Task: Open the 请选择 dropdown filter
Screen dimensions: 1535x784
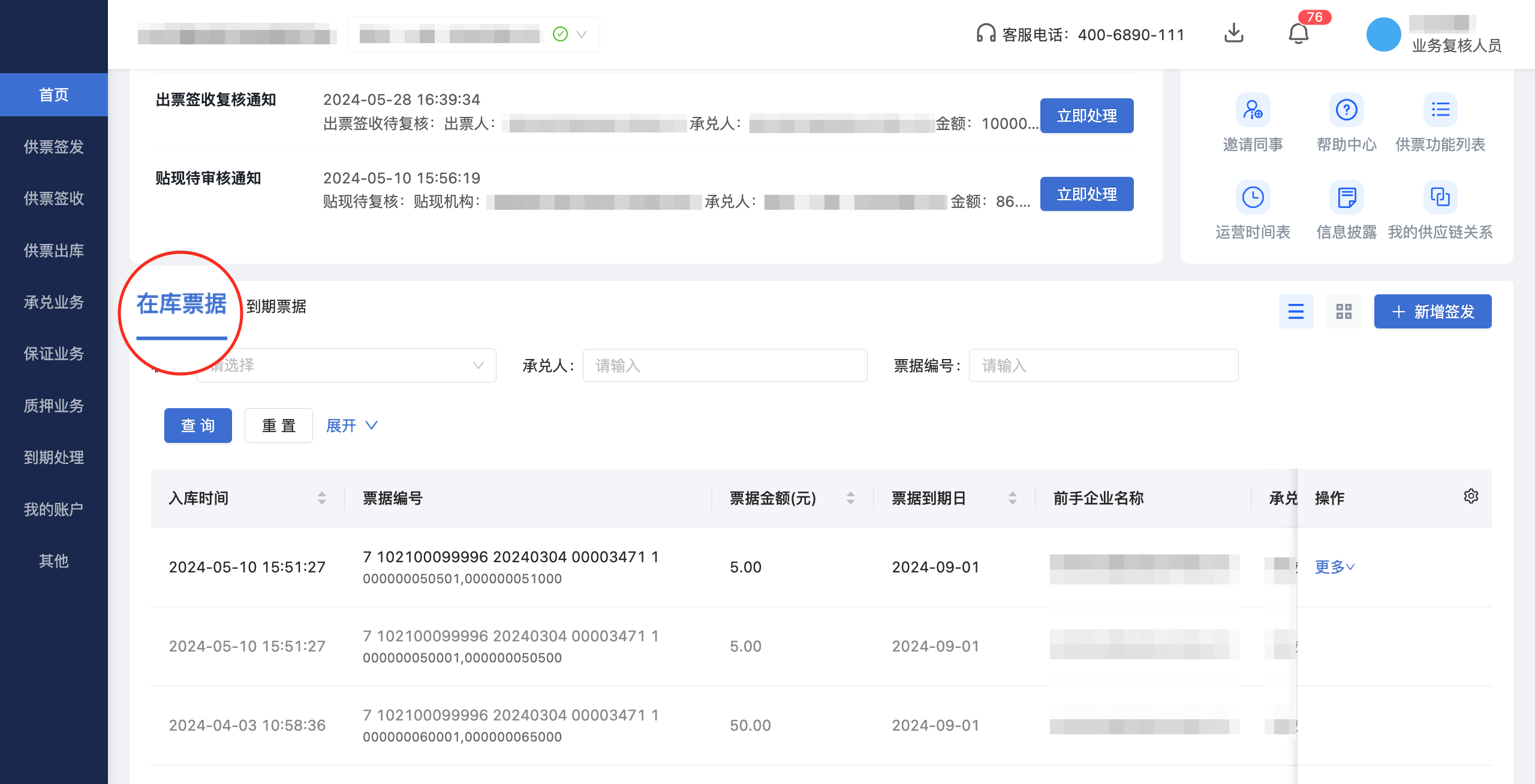Action: 347,365
